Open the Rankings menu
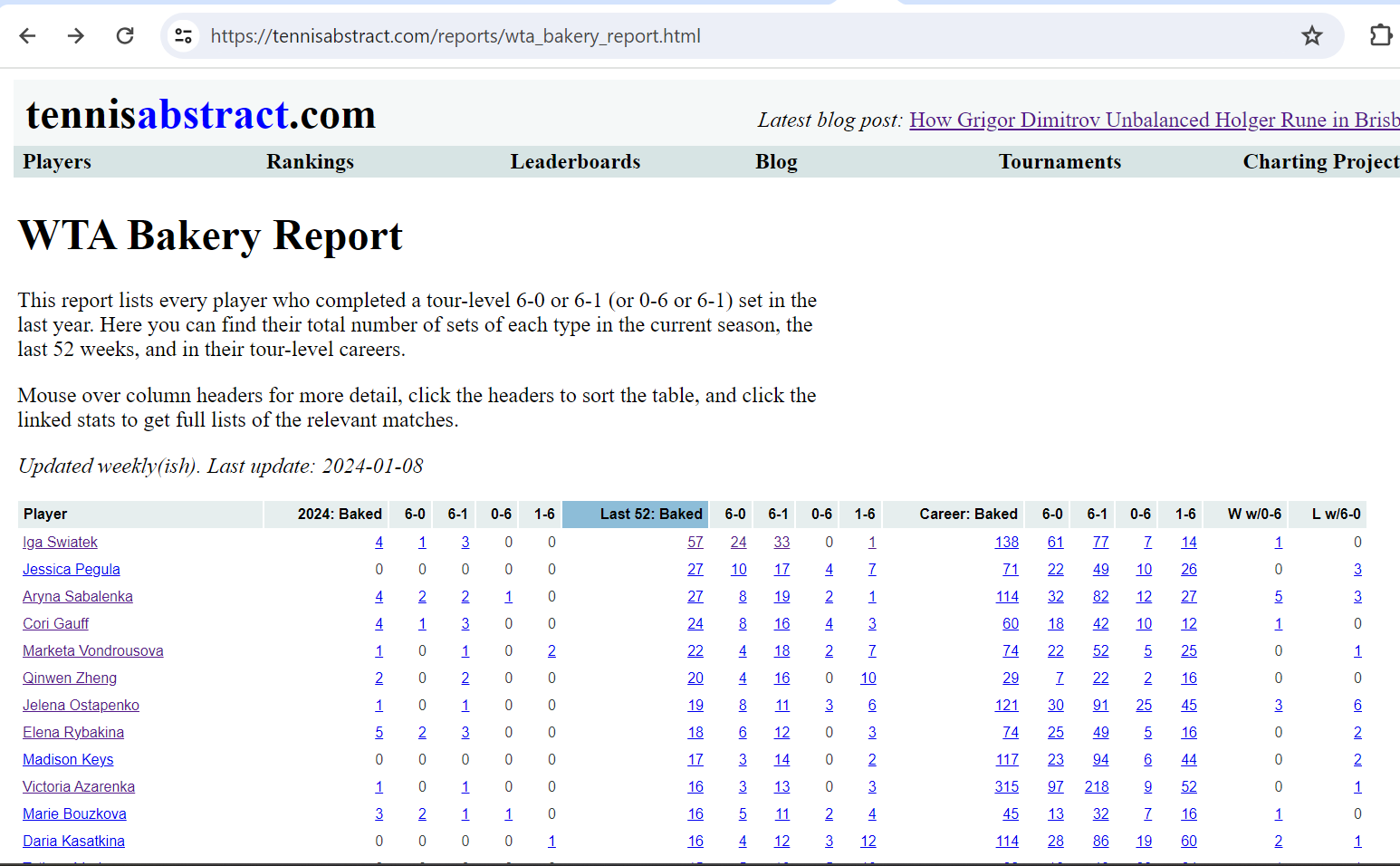Image resolution: width=1400 pixels, height=866 pixels. pos(310,162)
